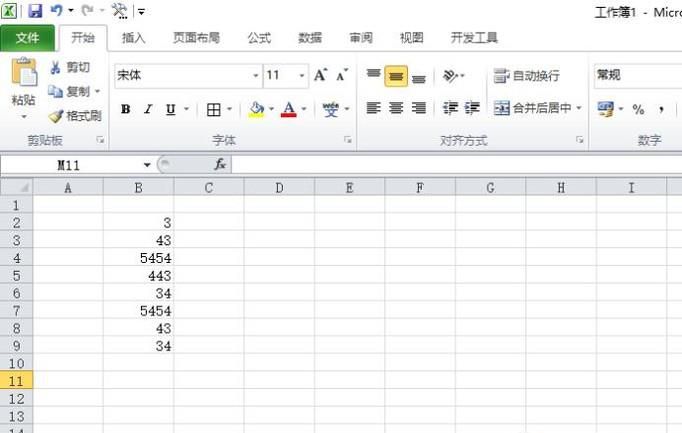Expand the underline style dropdown arrow
682x433 pixels.
point(187,109)
